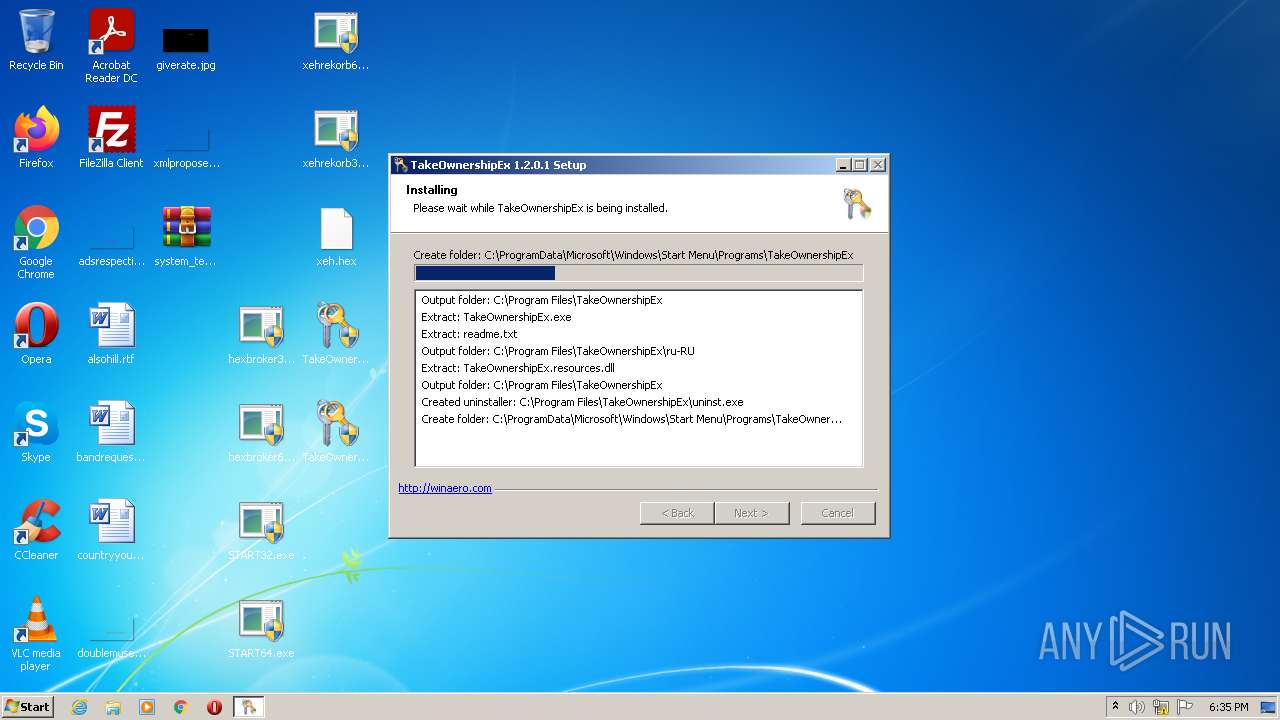Click the installation progress bar
This screenshot has width=1280, height=720.
click(638, 273)
